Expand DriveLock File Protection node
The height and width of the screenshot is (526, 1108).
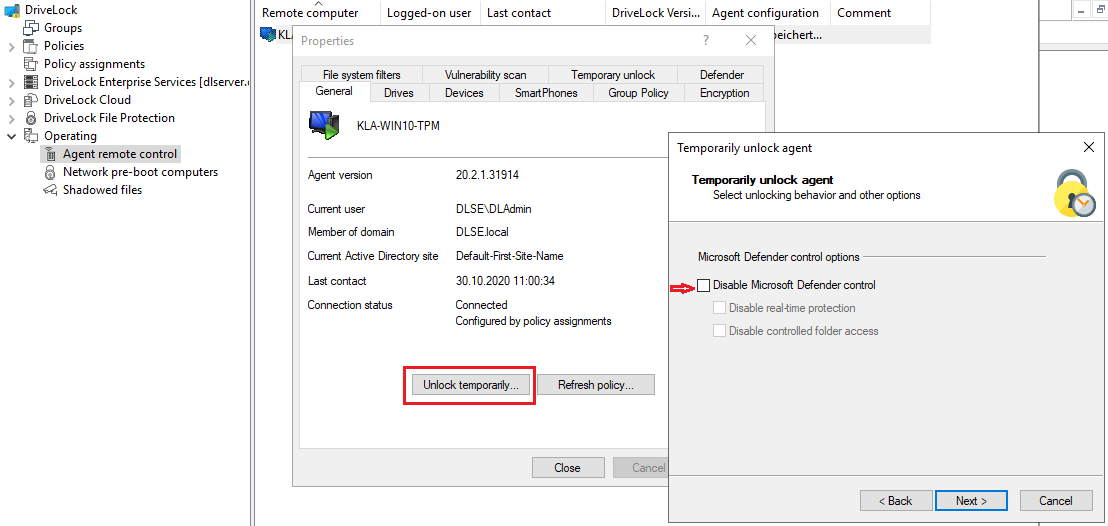(x=11, y=119)
